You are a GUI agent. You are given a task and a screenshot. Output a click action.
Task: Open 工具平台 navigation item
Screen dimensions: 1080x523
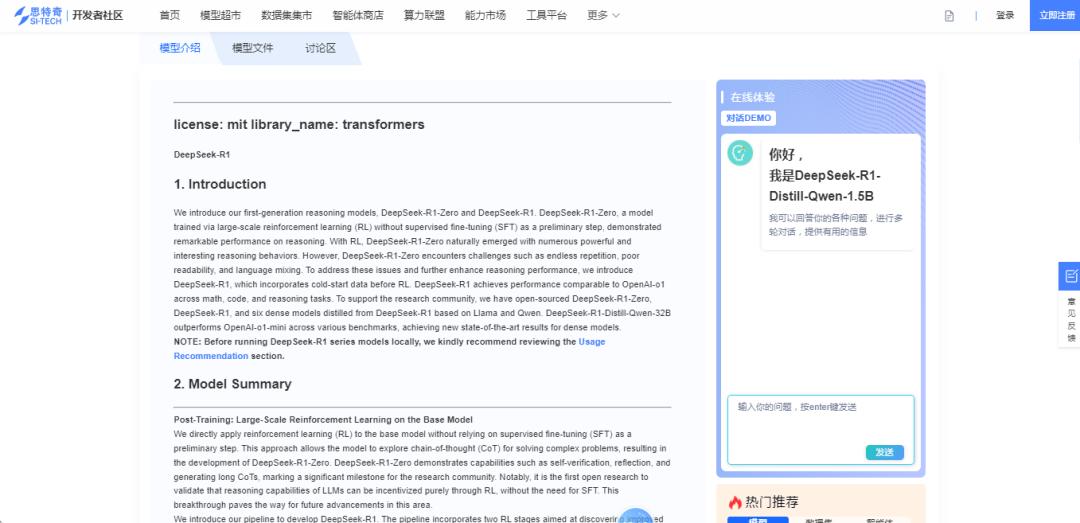click(x=546, y=15)
